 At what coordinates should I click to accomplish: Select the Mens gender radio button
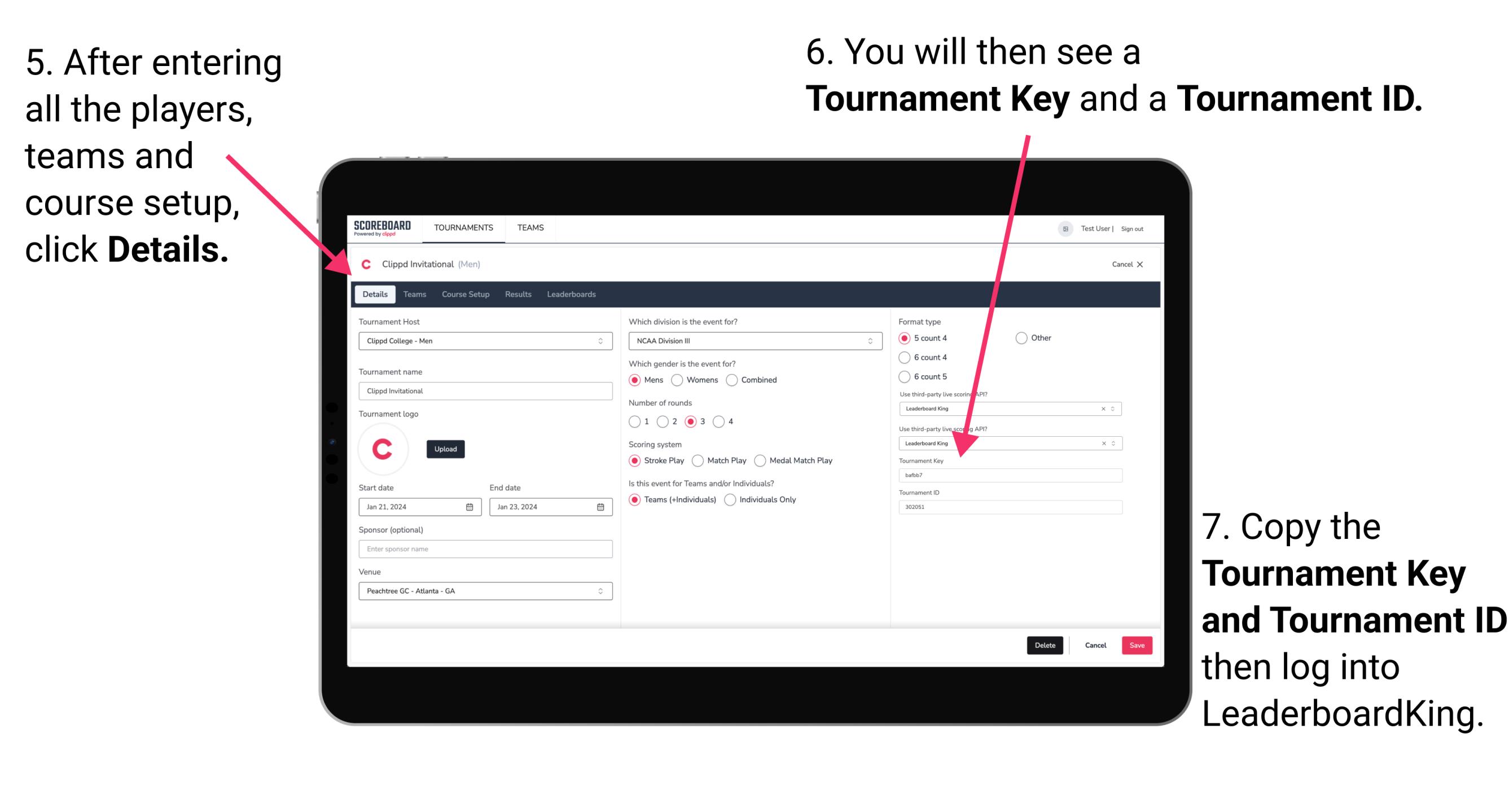(x=637, y=379)
